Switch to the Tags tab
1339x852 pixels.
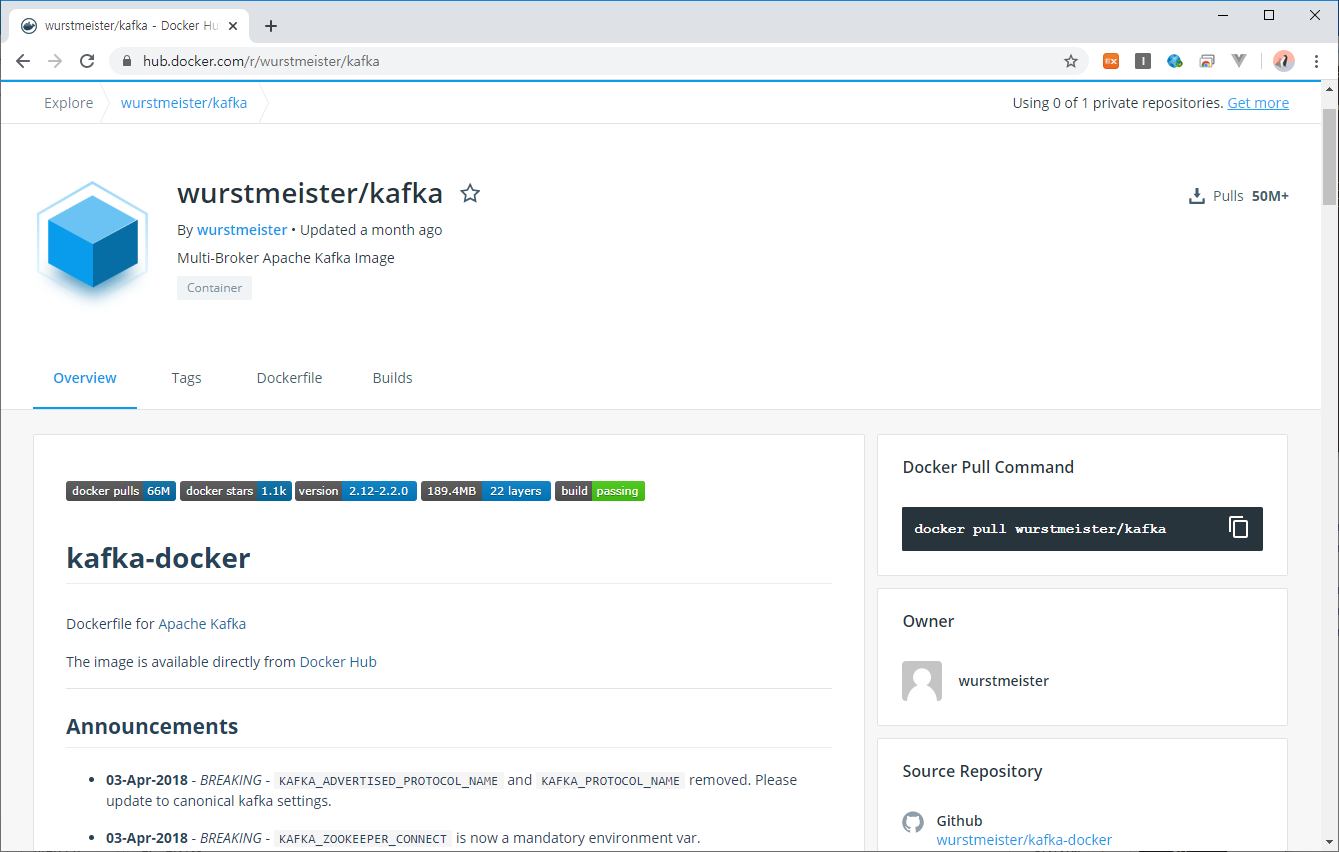pyautogui.click(x=186, y=378)
